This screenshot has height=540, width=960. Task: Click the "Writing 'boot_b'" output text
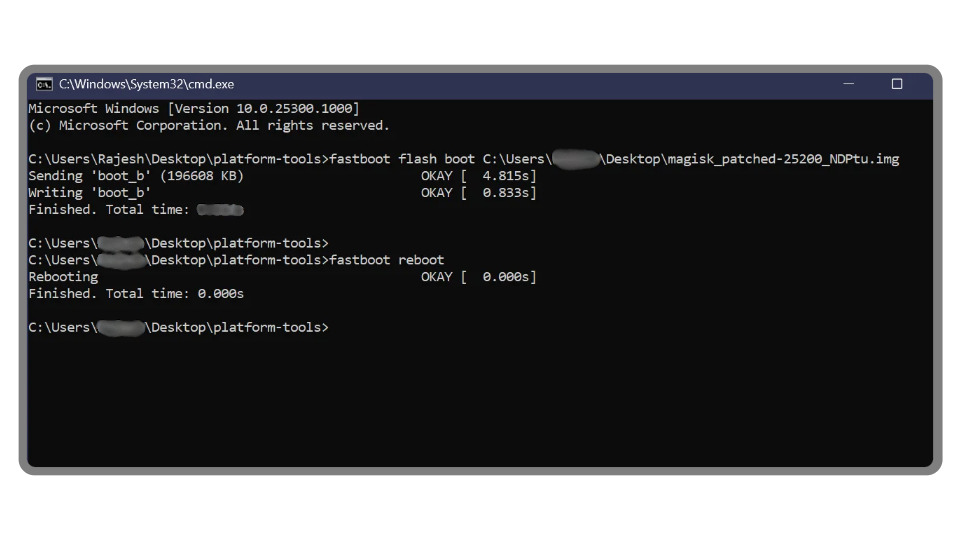(x=90, y=193)
